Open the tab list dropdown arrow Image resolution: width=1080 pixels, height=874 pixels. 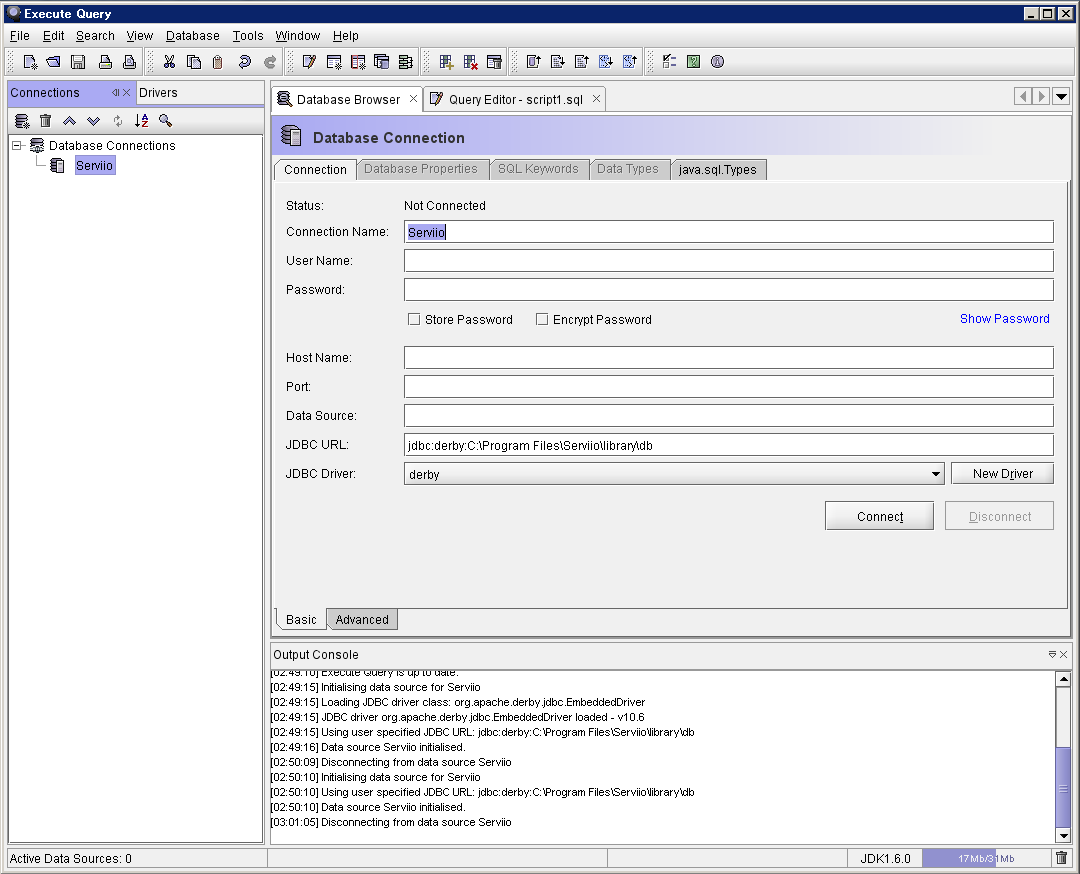1061,97
